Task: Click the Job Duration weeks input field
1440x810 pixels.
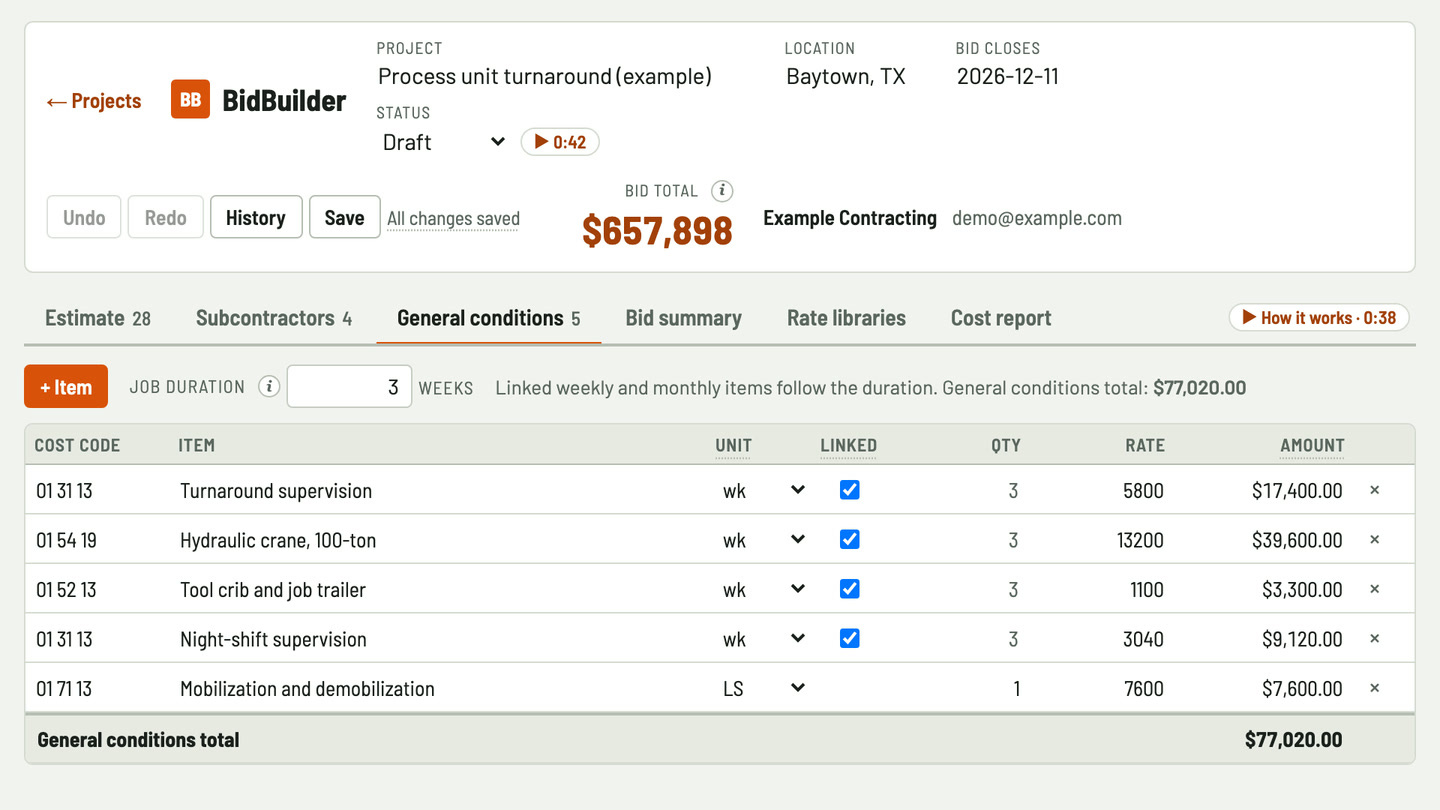Action: coord(349,387)
